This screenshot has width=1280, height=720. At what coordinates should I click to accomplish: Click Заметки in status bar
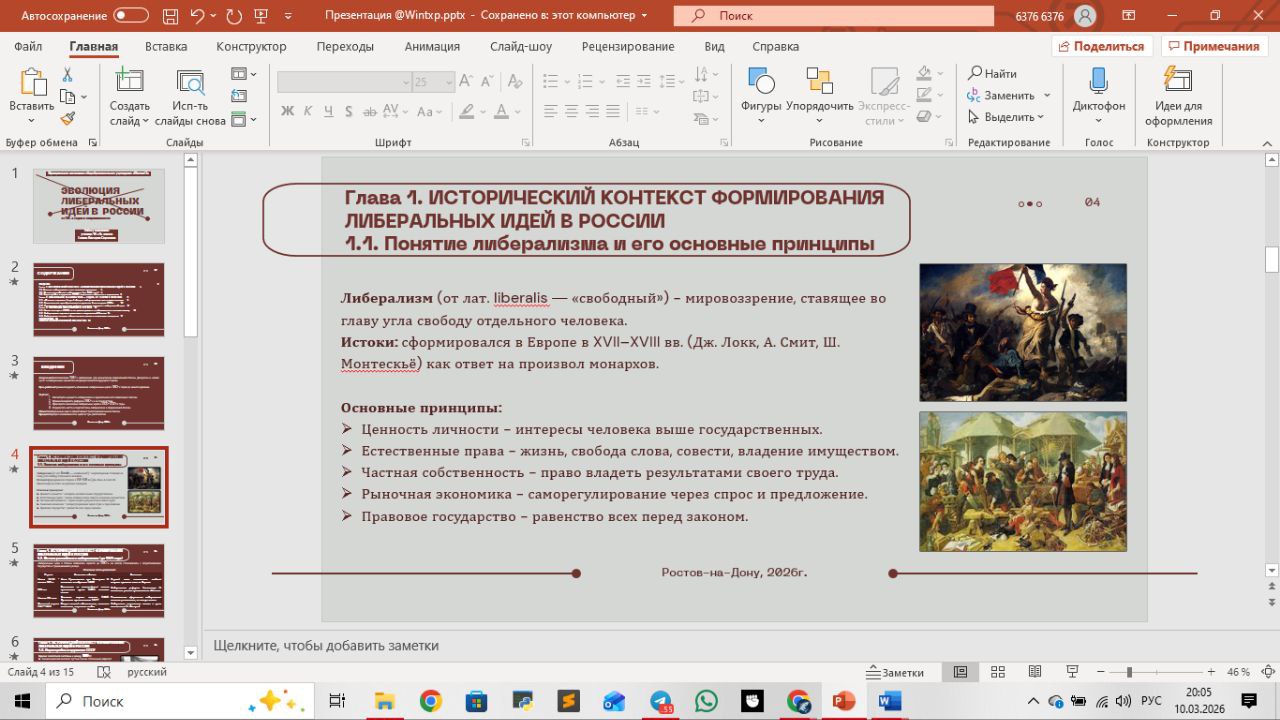(895, 673)
